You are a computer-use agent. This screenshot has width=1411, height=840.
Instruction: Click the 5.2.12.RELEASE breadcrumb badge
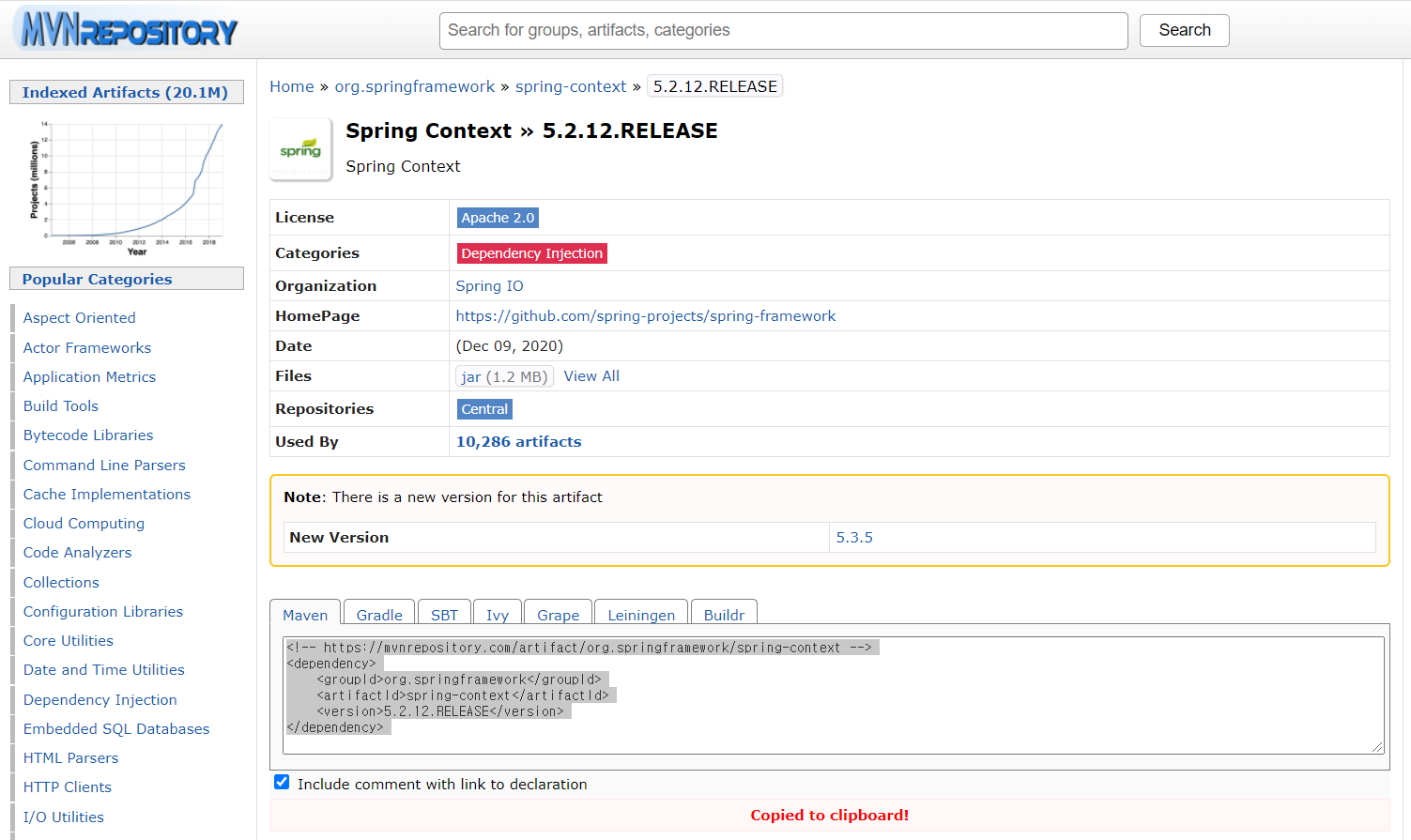[x=715, y=86]
